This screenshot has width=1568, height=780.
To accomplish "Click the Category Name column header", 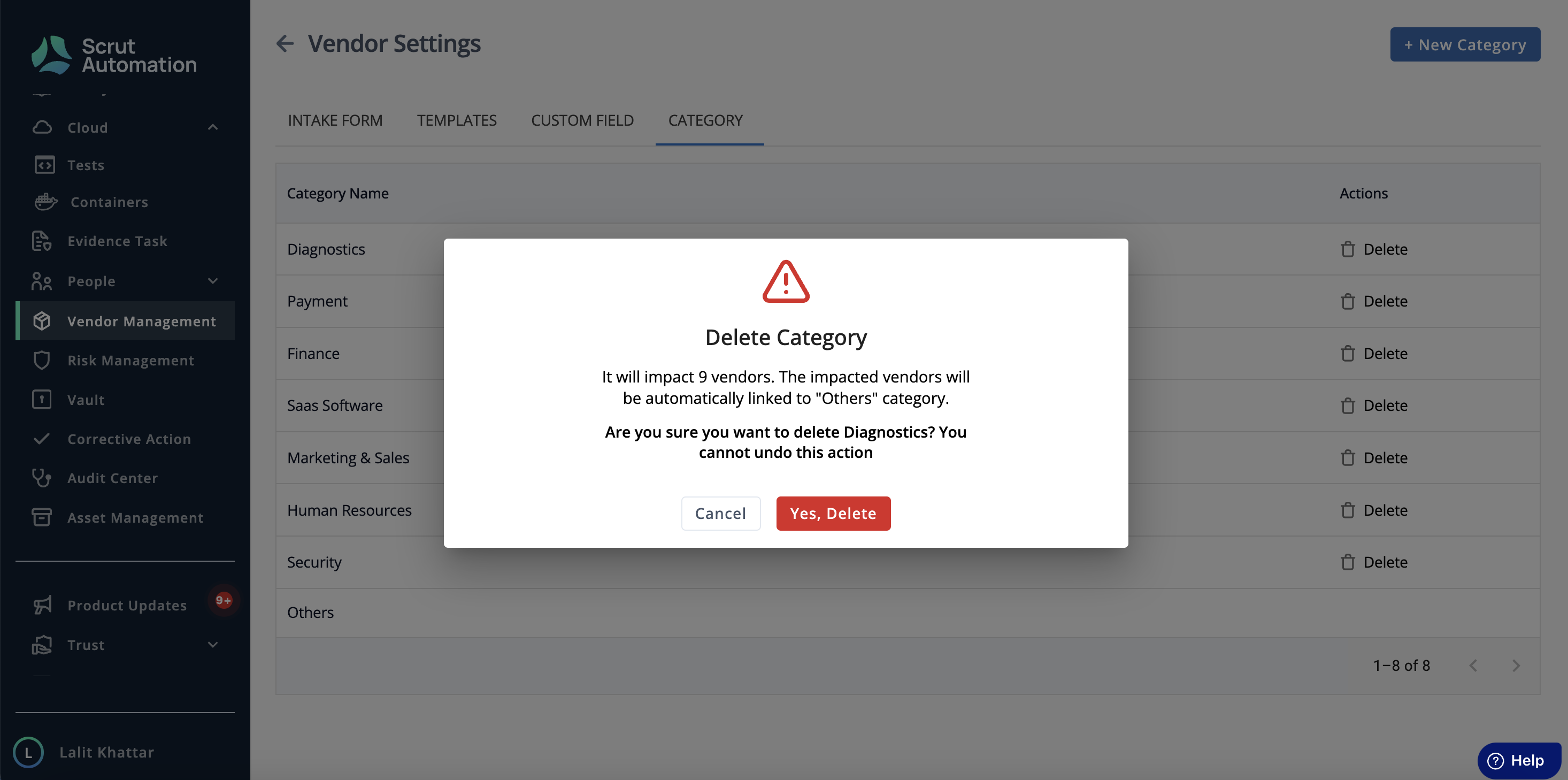I will click(338, 194).
